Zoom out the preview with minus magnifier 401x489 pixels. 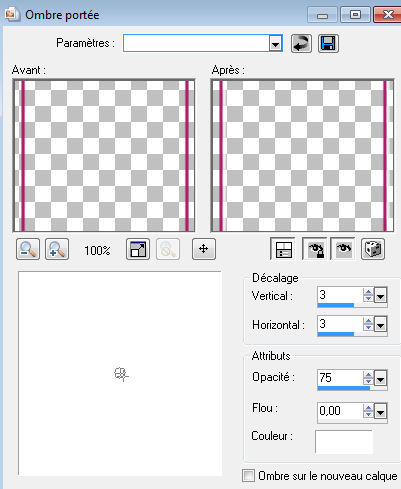pyautogui.click(x=28, y=249)
